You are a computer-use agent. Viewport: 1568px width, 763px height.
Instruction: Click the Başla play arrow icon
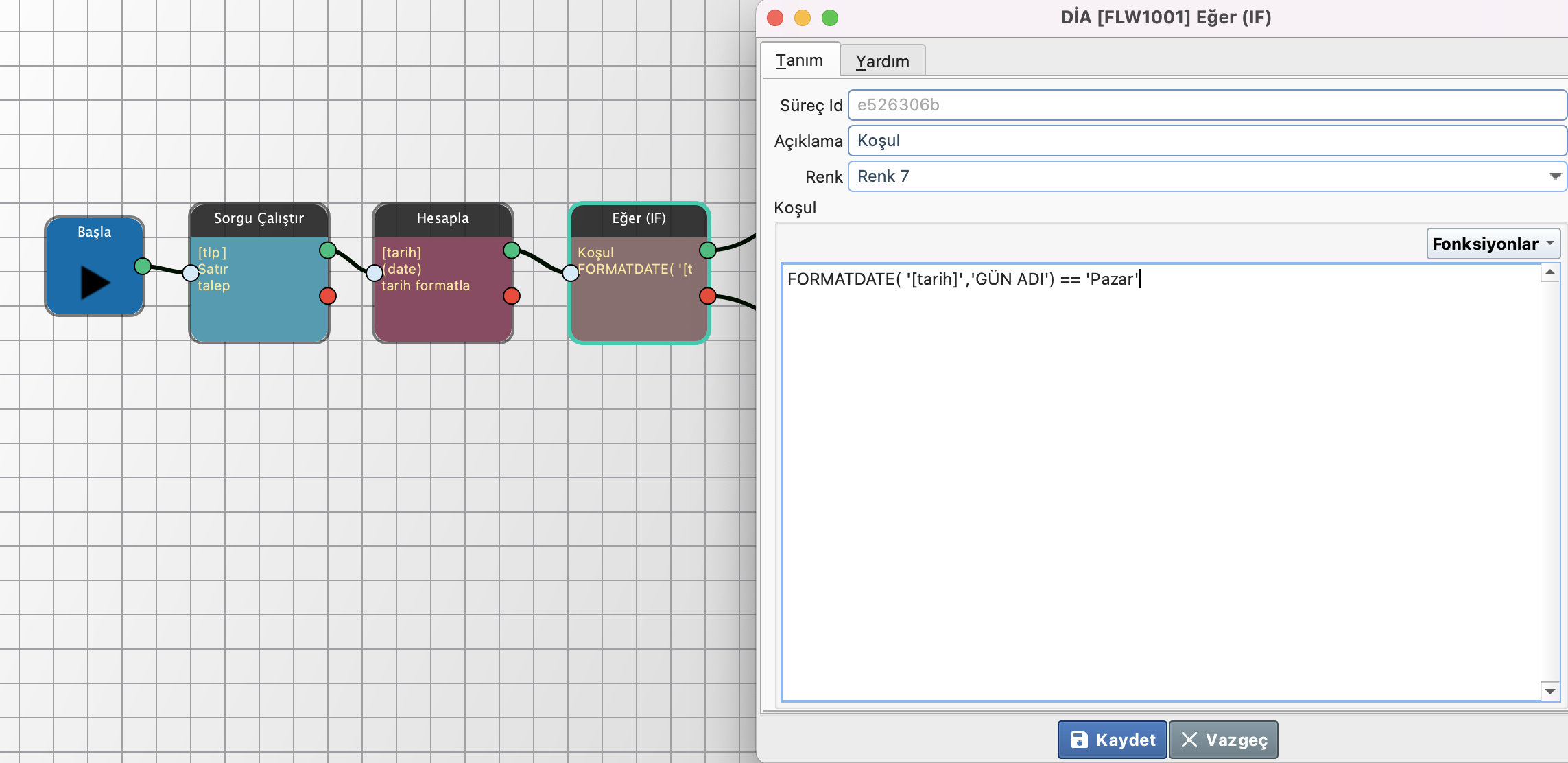(95, 282)
